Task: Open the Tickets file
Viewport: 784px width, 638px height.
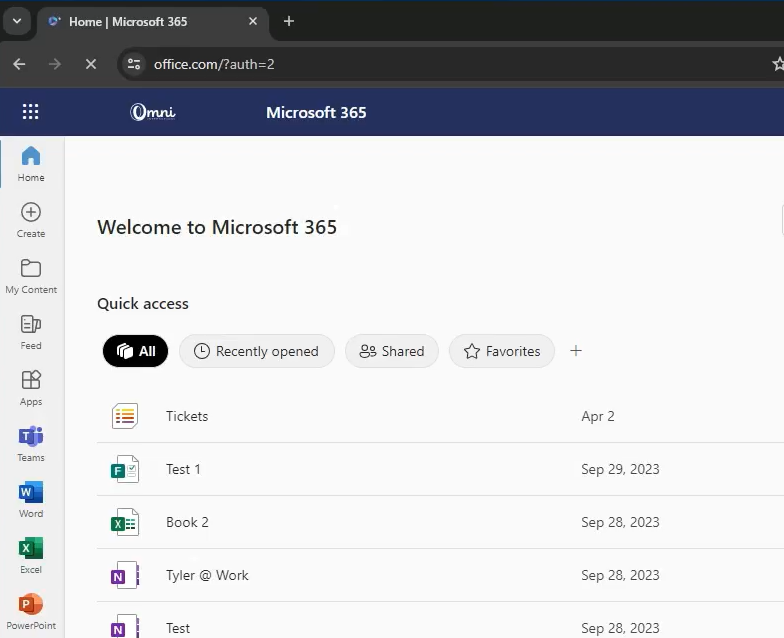Action: [187, 416]
